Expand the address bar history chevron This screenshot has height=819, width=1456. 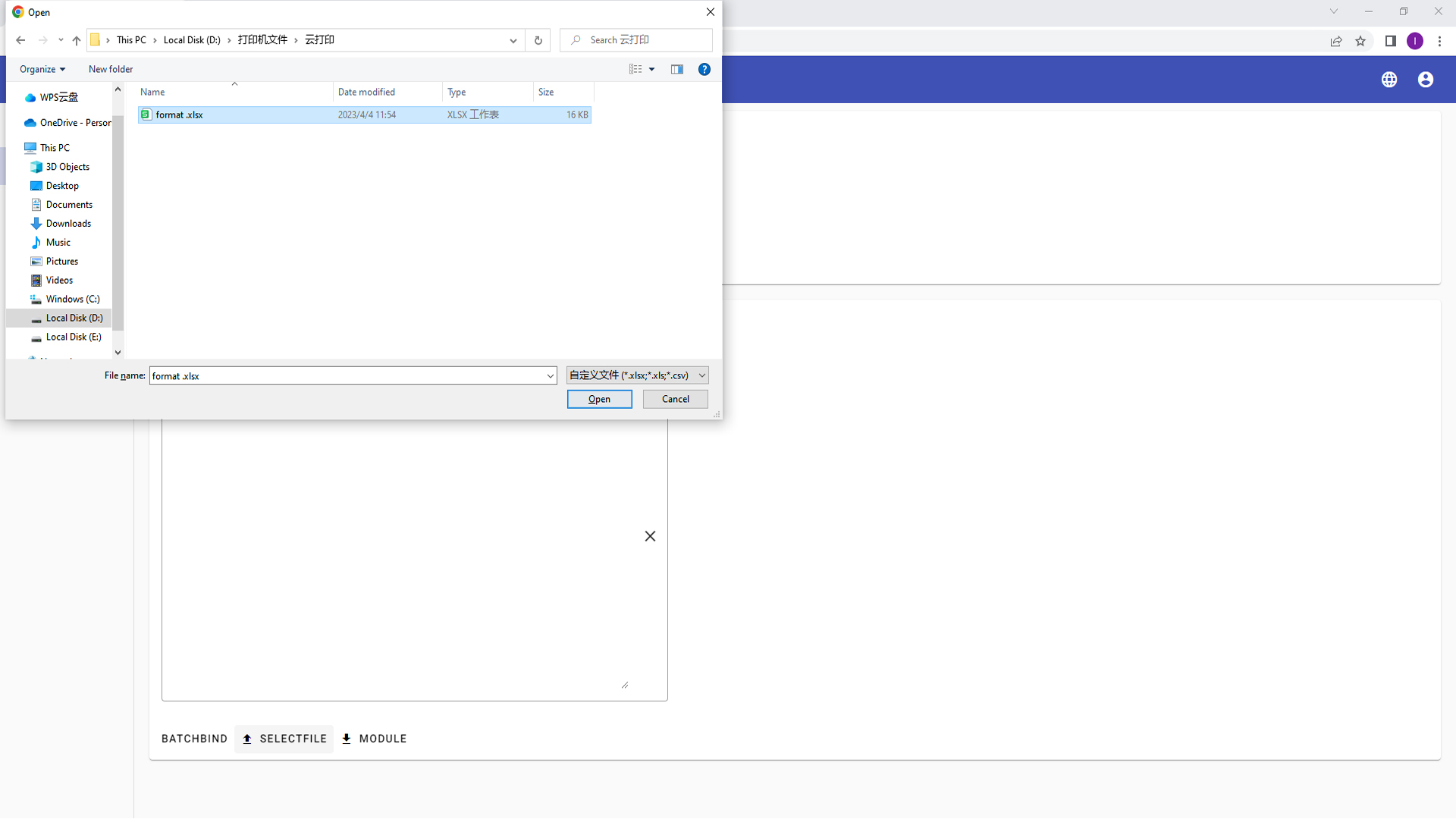513,40
